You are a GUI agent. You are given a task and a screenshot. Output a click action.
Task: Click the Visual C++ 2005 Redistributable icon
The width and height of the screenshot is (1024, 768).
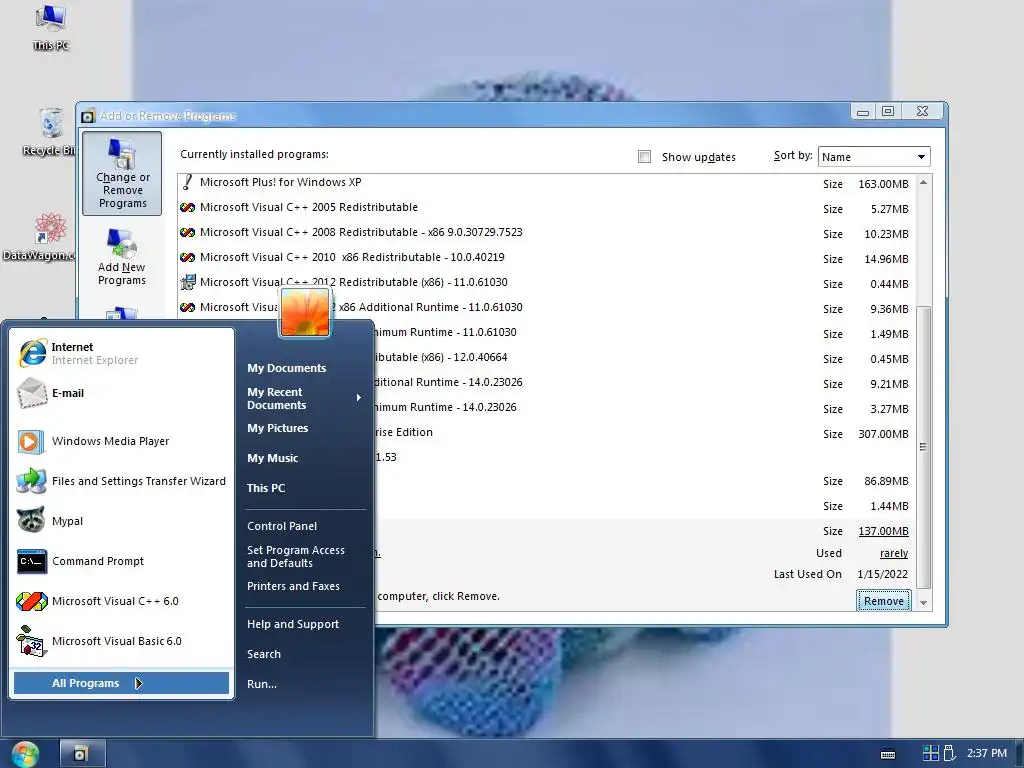[x=187, y=208]
